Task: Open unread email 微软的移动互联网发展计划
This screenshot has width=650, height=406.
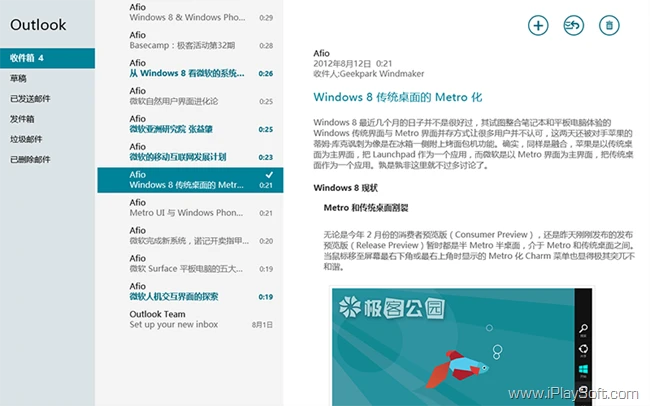Action: click(190, 152)
